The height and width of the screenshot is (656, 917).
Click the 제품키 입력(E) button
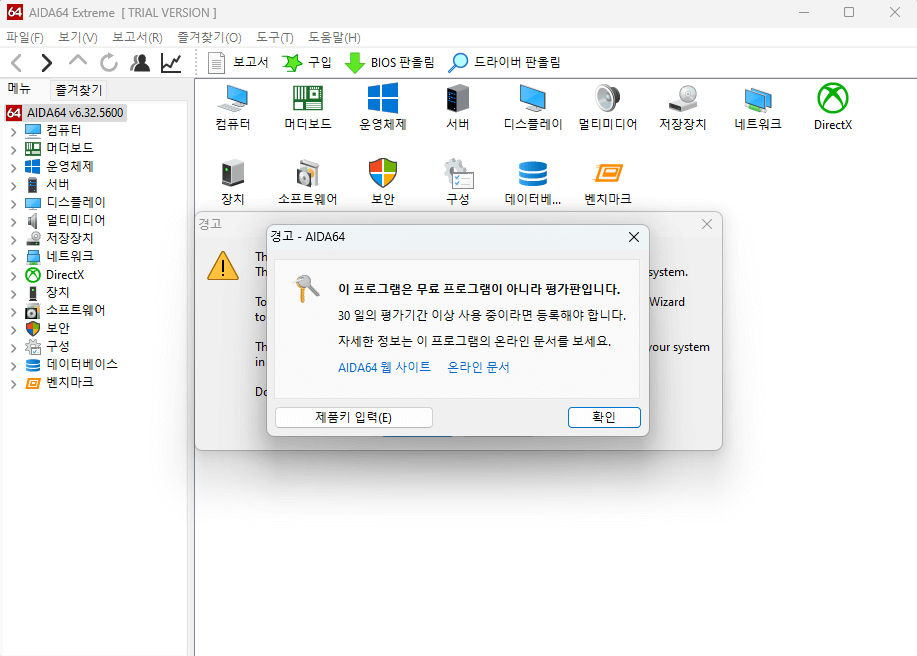pos(354,417)
